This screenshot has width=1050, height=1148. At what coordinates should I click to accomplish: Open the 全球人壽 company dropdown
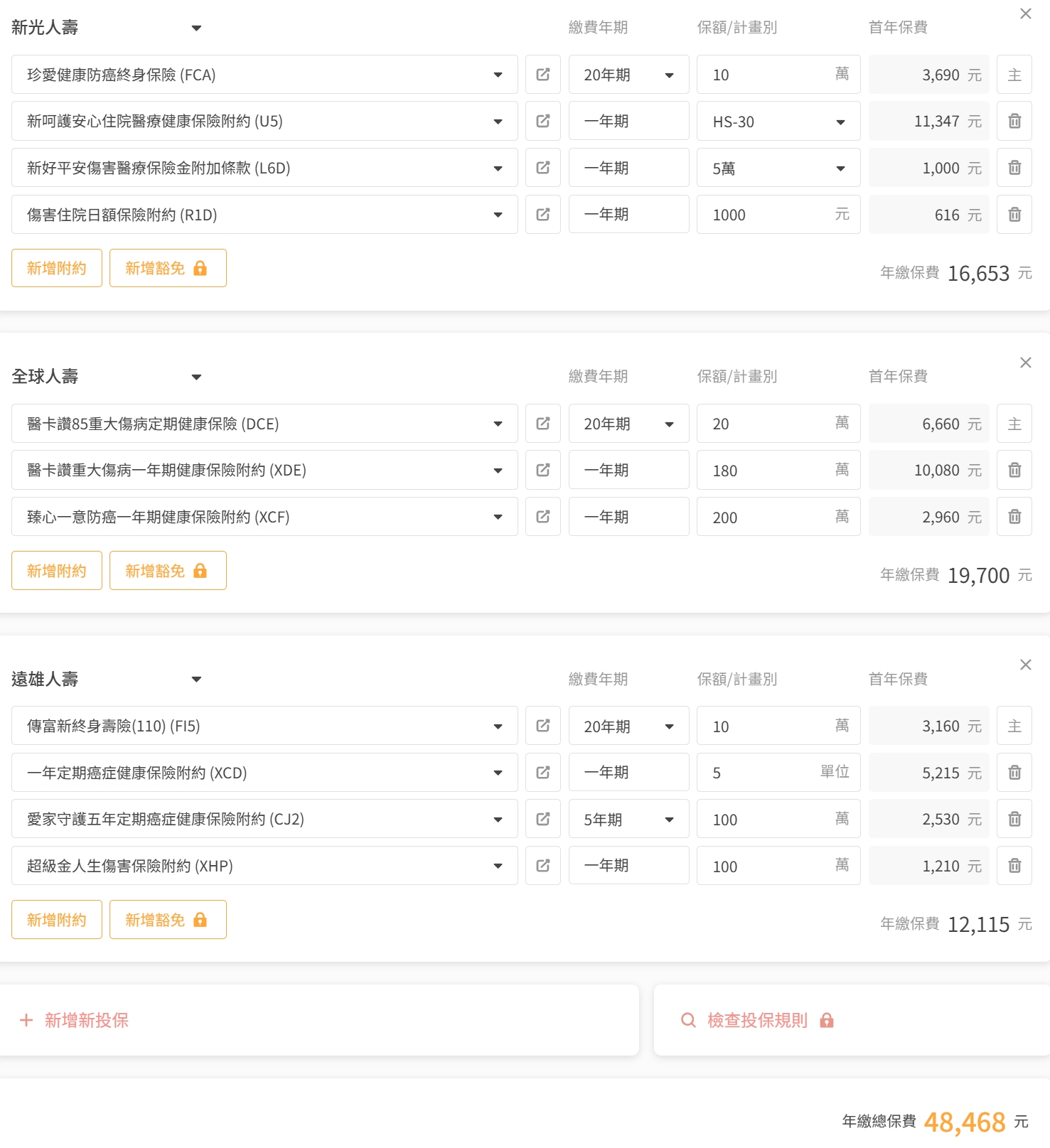(x=107, y=377)
